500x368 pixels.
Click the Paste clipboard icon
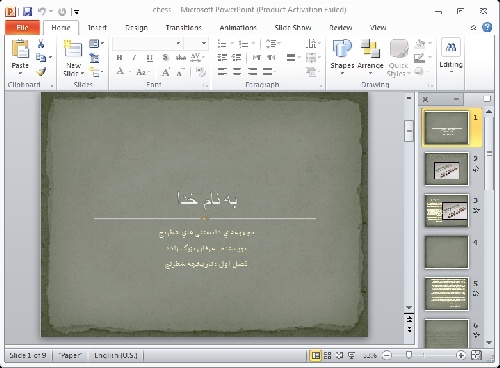click(x=20, y=49)
